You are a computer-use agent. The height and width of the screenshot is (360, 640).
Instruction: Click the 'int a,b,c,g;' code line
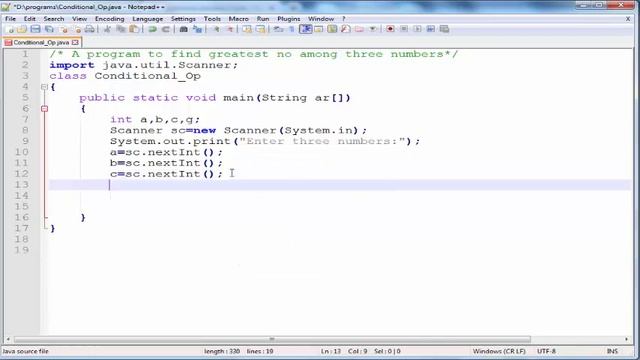155,120
